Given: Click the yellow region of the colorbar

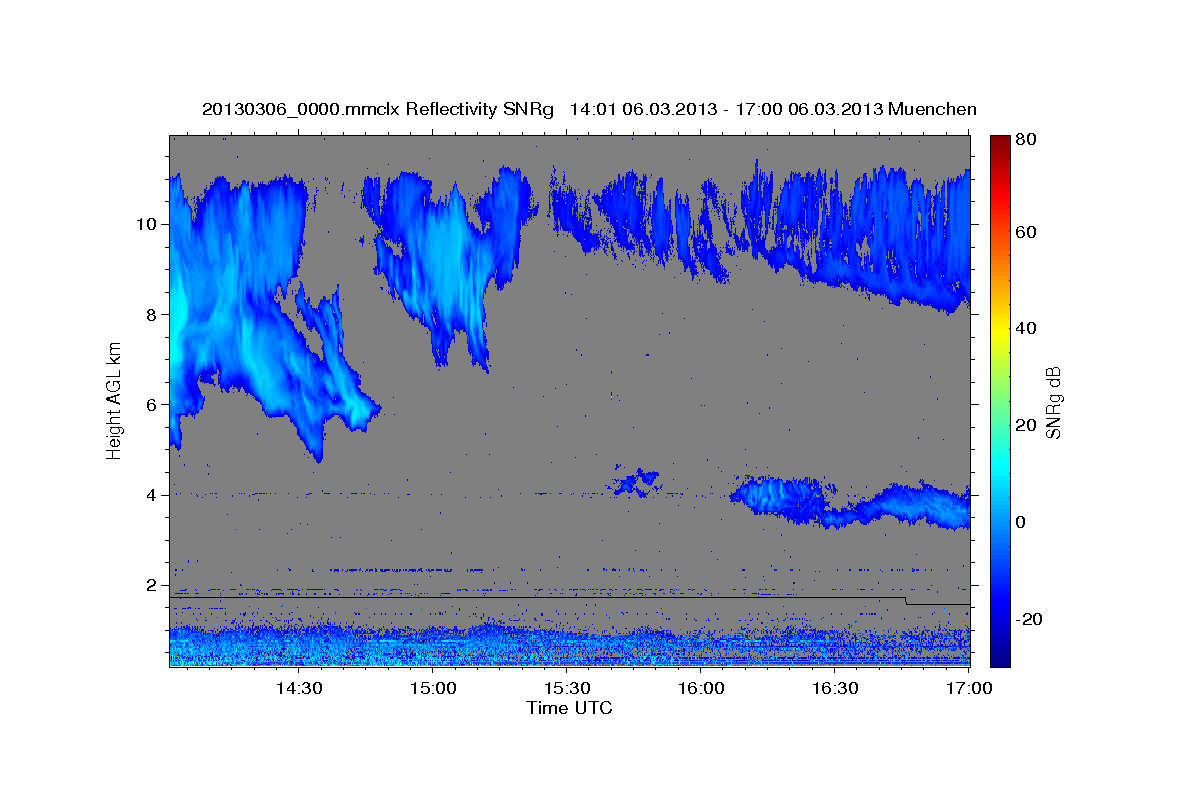Looking at the screenshot, I should (1000, 328).
